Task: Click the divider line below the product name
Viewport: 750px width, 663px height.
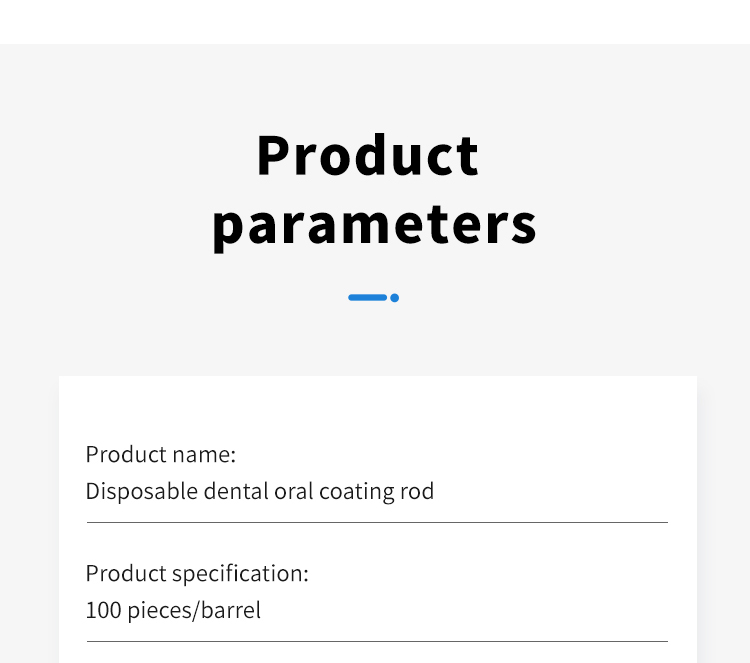Action: tap(377, 522)
